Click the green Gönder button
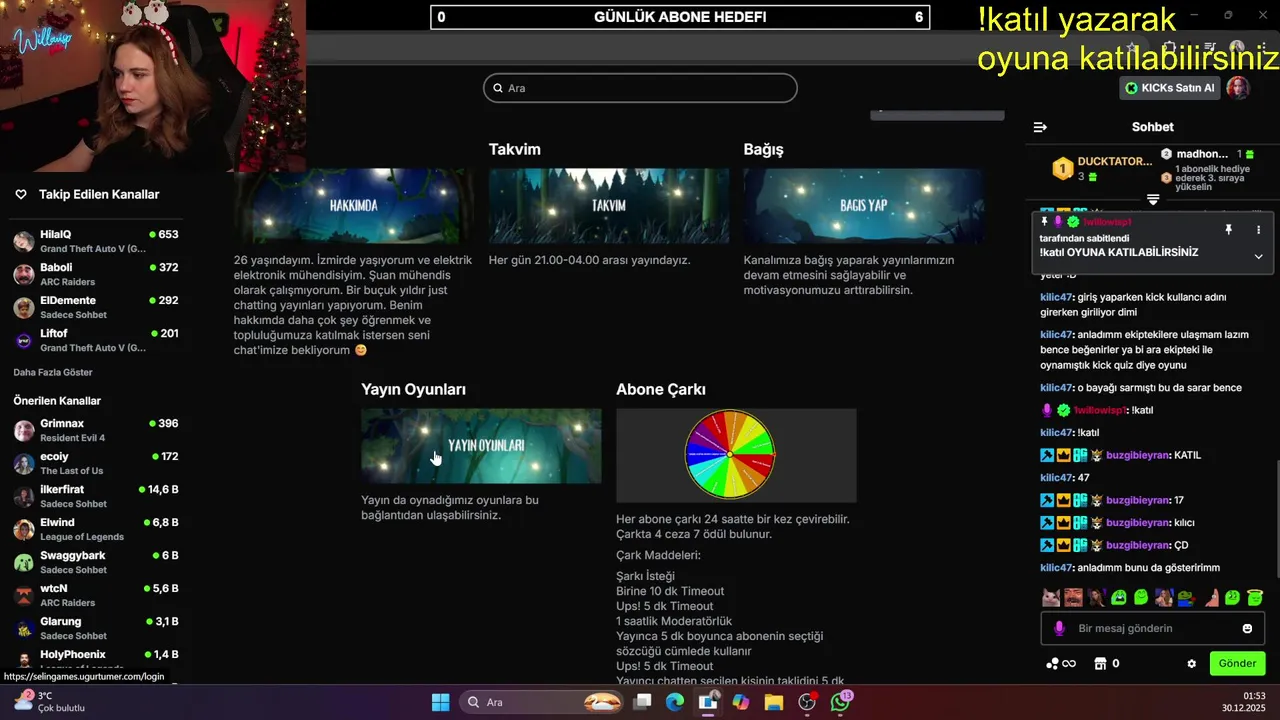Image resolution: width=1280 pixels, height=720 pixels. [x=1237, y=663]
